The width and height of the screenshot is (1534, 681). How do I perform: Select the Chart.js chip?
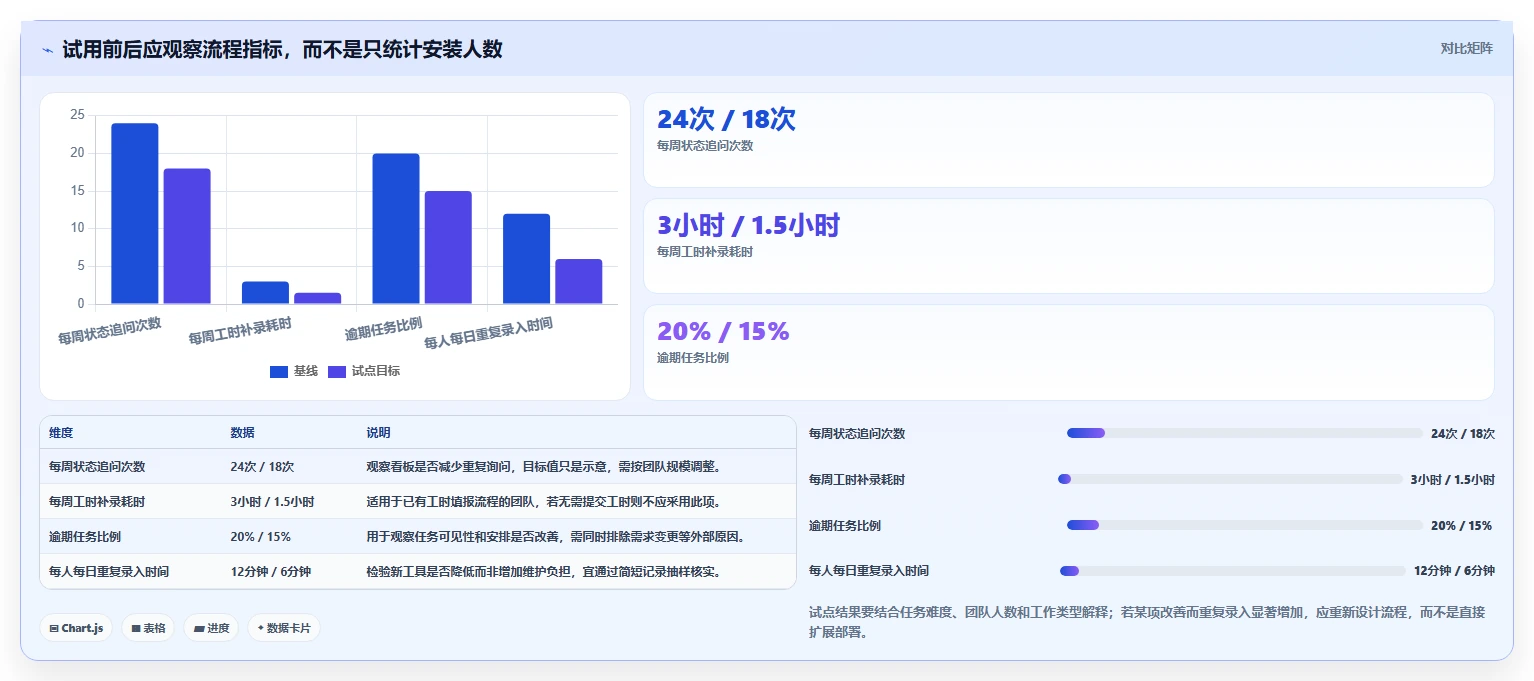pyautogui.click(x=76, y=628)
